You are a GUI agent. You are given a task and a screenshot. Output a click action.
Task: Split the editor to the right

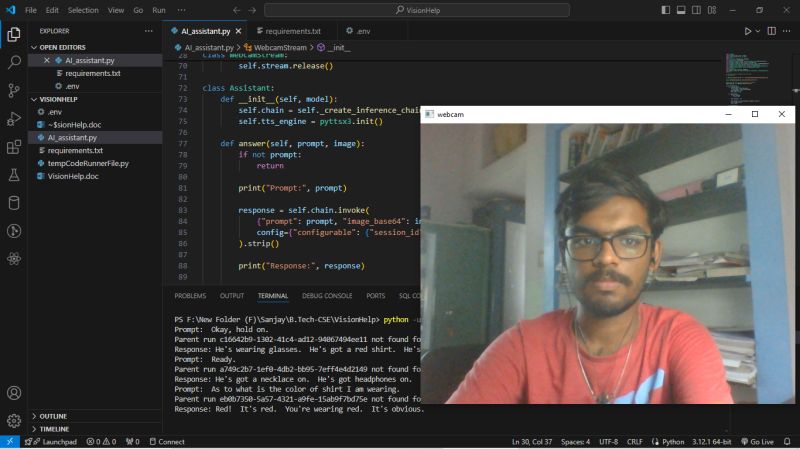click(x=771, y=31)
